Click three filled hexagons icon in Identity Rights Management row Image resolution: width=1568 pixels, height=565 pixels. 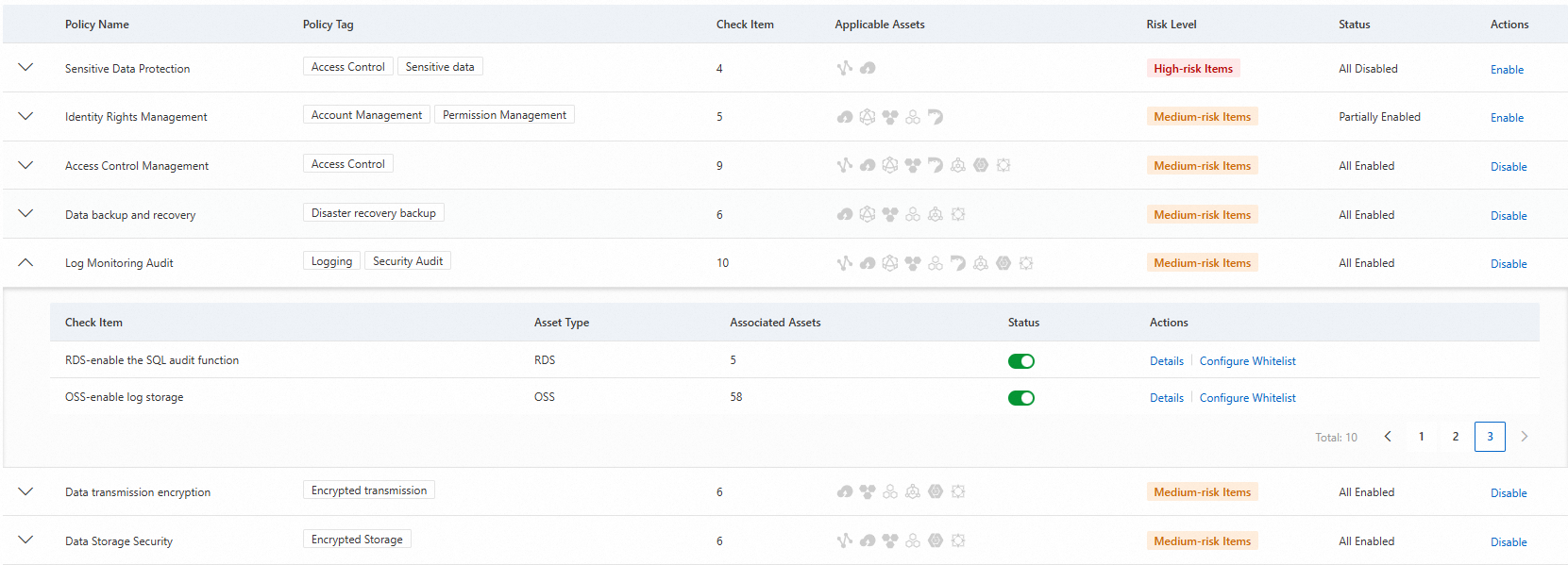coord(890,117)
